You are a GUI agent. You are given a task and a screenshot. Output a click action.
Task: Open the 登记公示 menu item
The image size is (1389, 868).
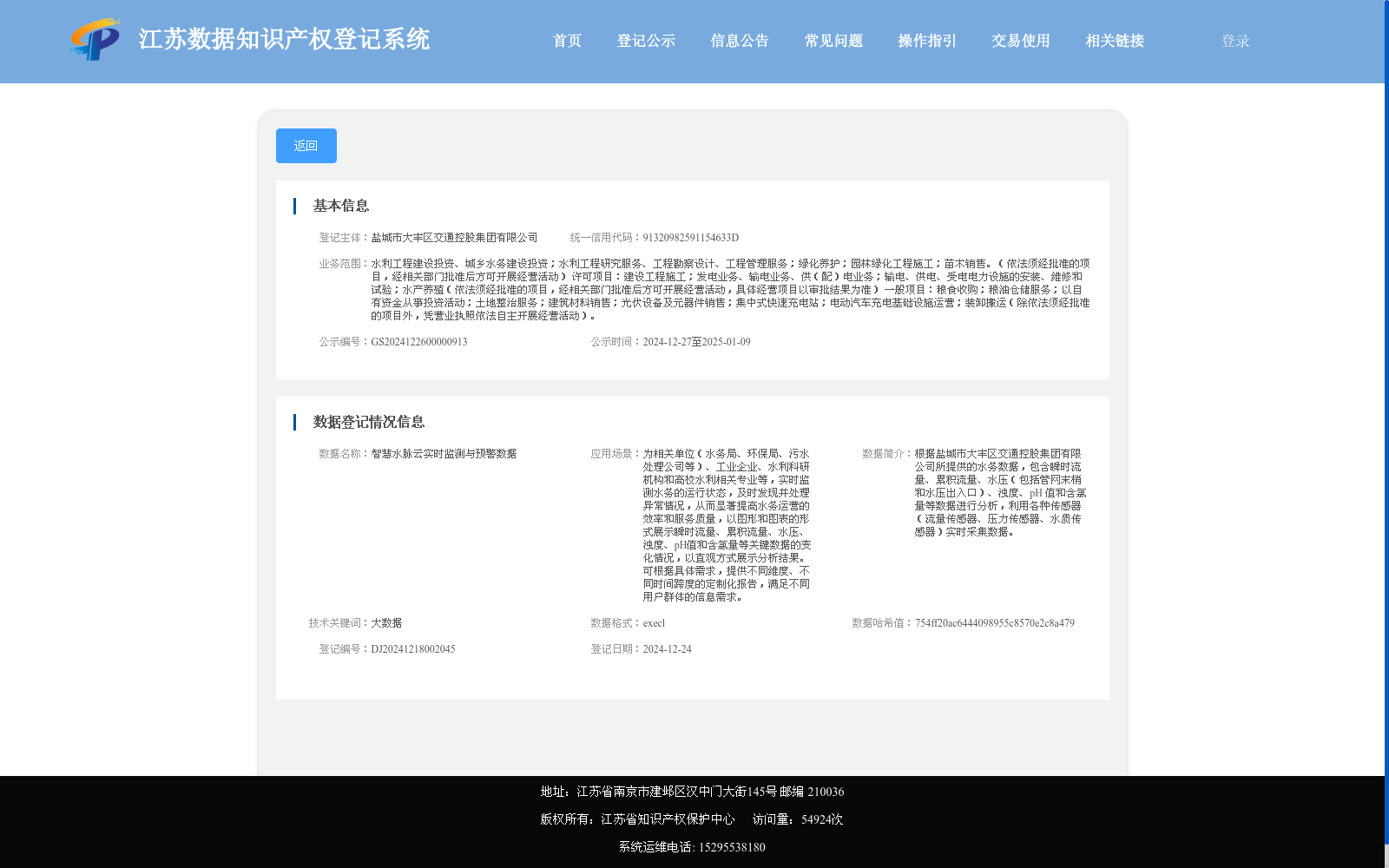pos(646,41)
